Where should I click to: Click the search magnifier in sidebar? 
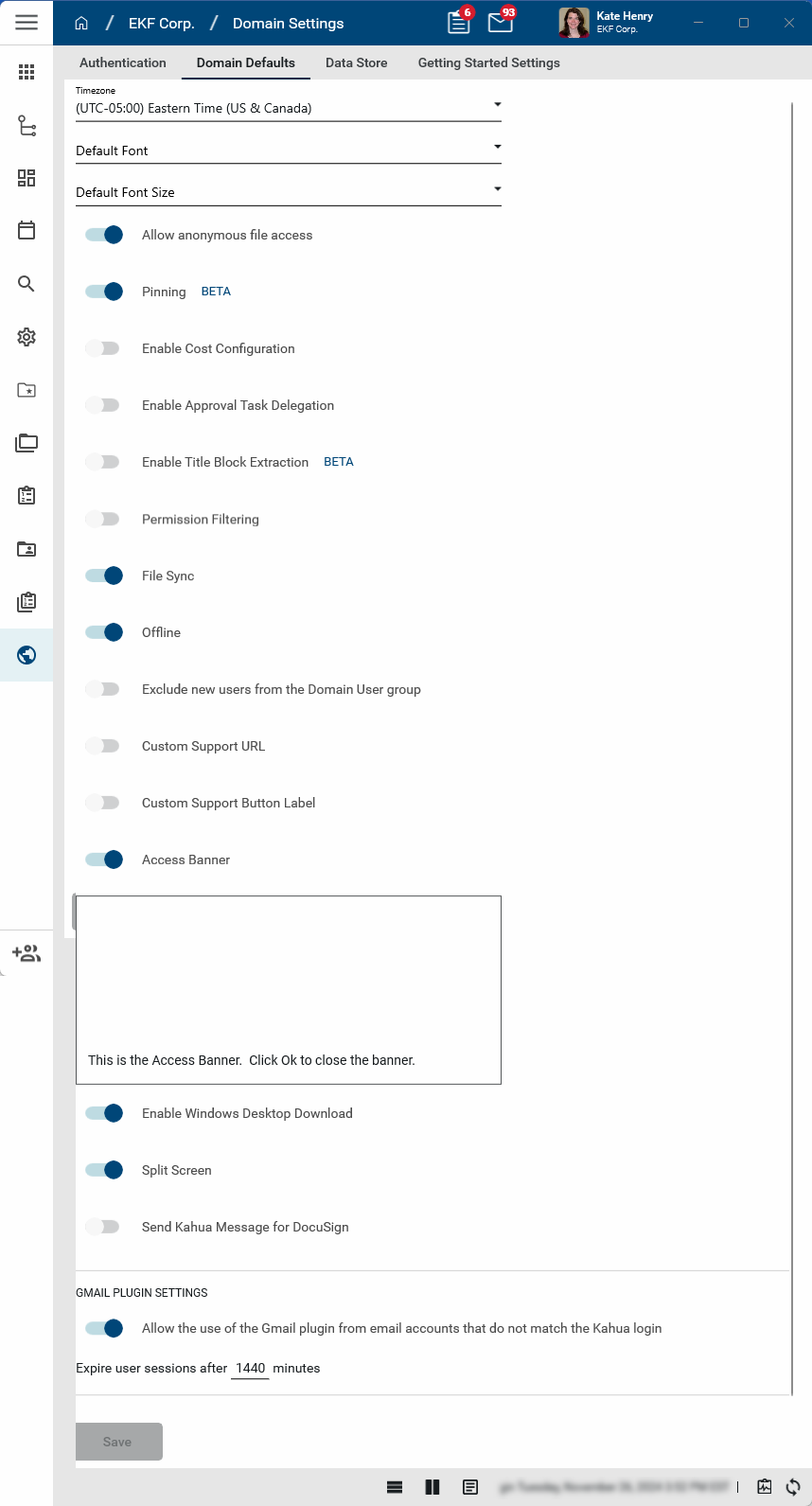tap(26, 284)
